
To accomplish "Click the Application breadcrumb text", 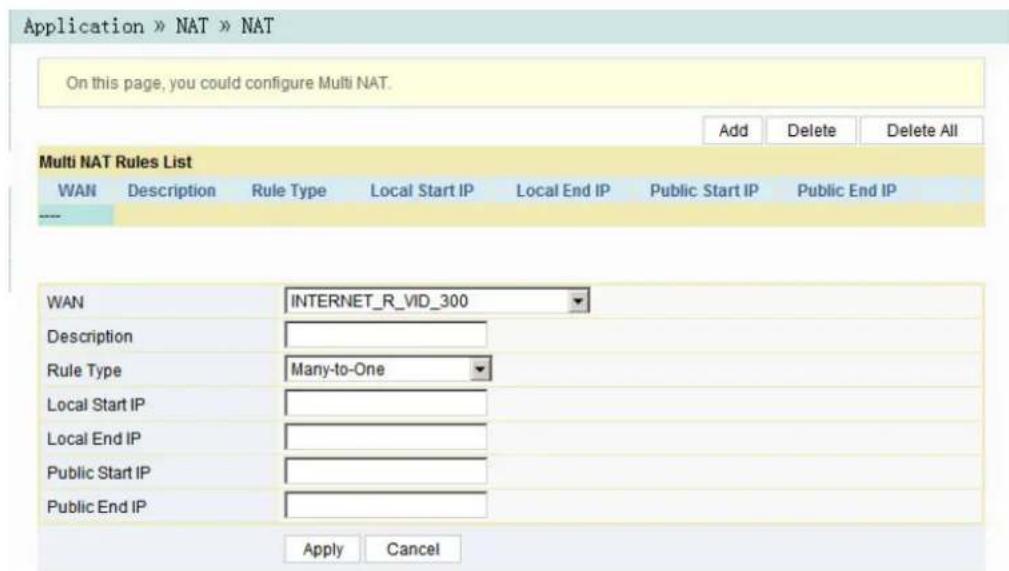I will click(84, 26).
